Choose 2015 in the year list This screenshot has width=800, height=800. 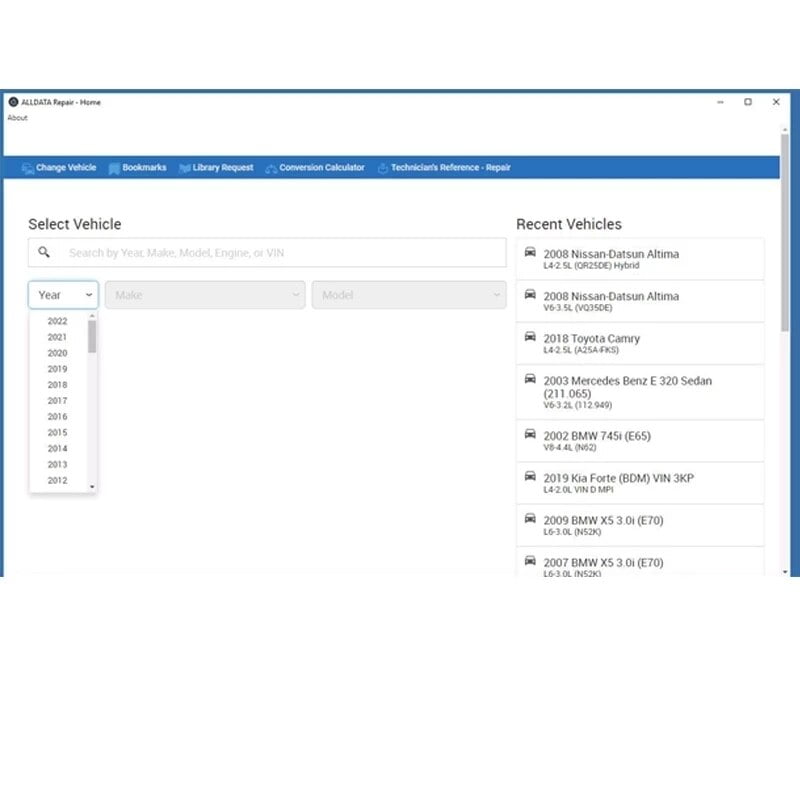tap(58, 433)
